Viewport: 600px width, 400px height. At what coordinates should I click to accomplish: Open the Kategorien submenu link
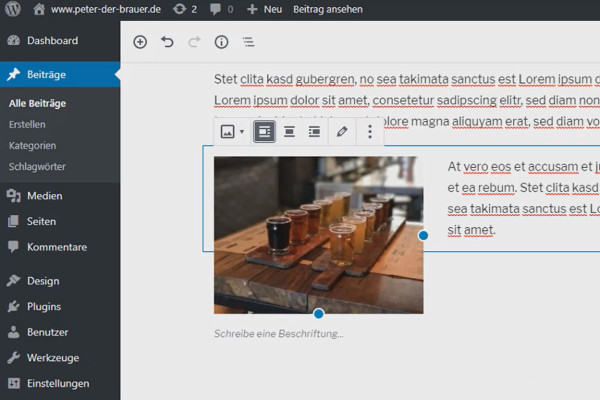point(33,146)
